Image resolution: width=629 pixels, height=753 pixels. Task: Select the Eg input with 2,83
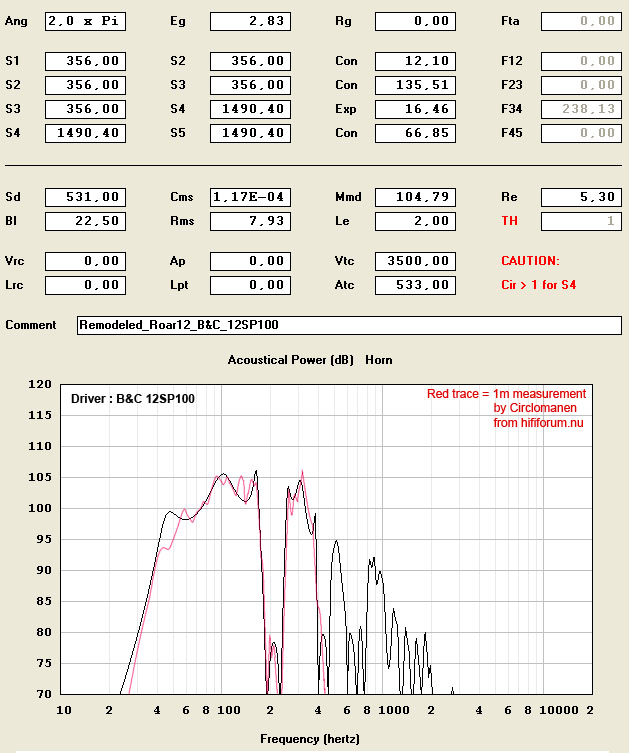point(250,22)
